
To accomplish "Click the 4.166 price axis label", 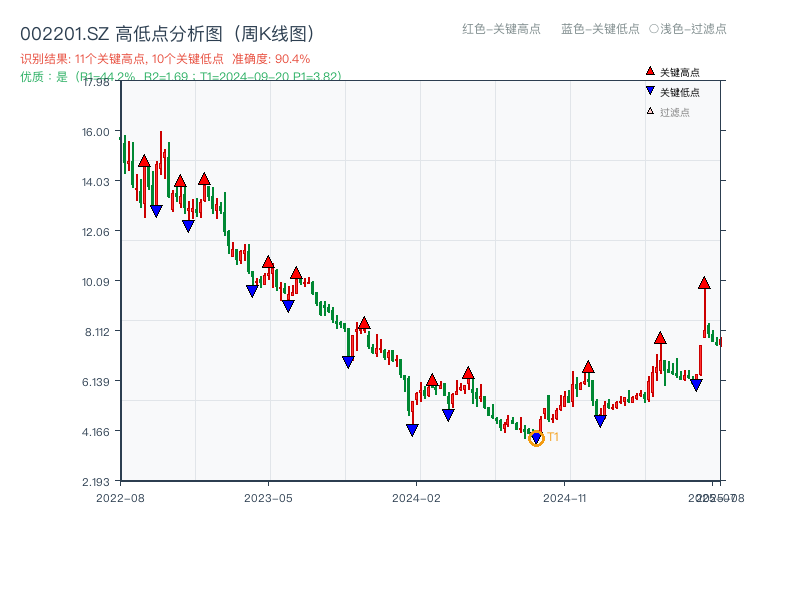I will click(96, 432).
